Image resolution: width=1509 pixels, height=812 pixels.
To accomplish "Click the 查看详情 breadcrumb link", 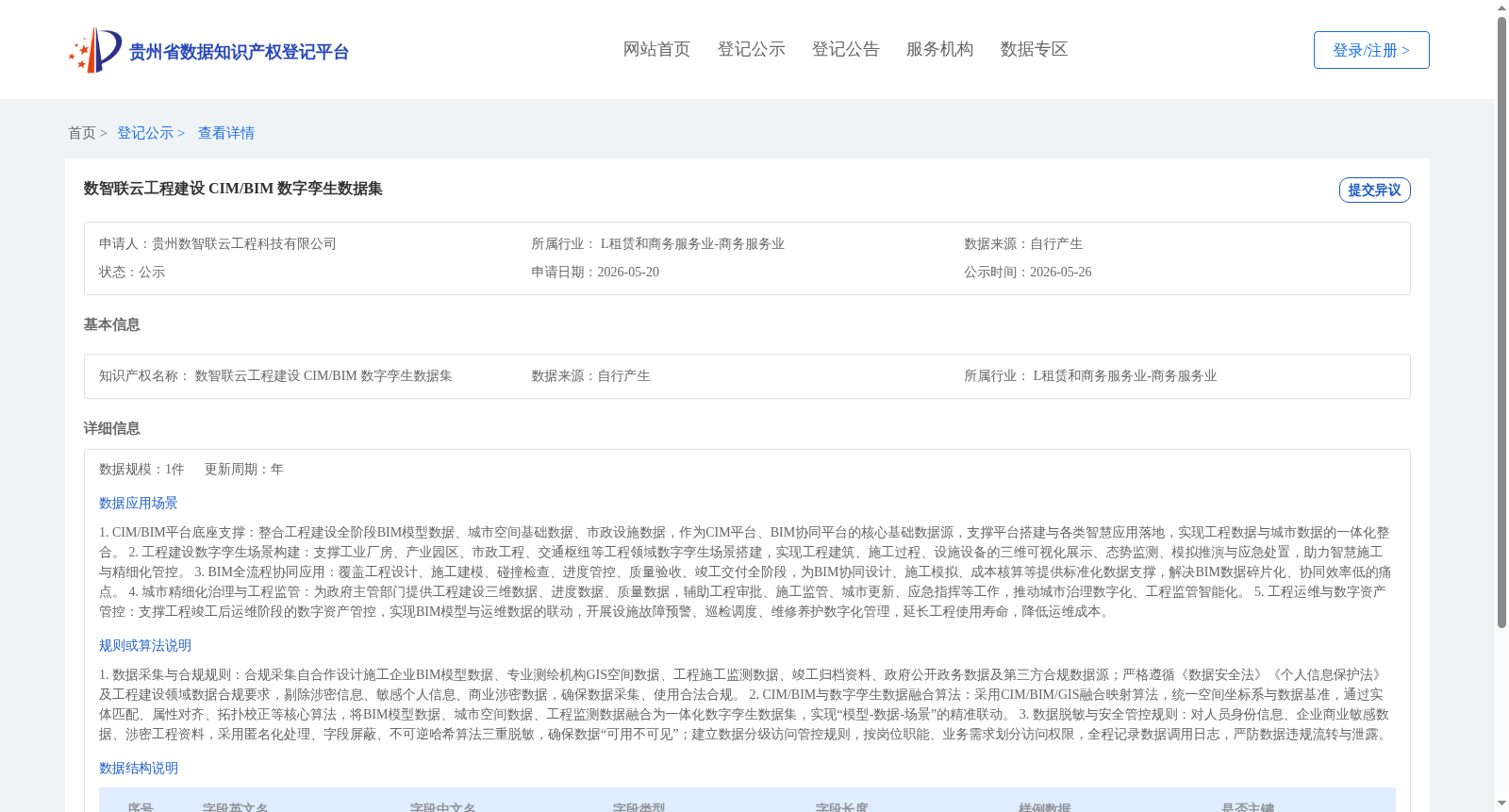I will pos(226,133).
